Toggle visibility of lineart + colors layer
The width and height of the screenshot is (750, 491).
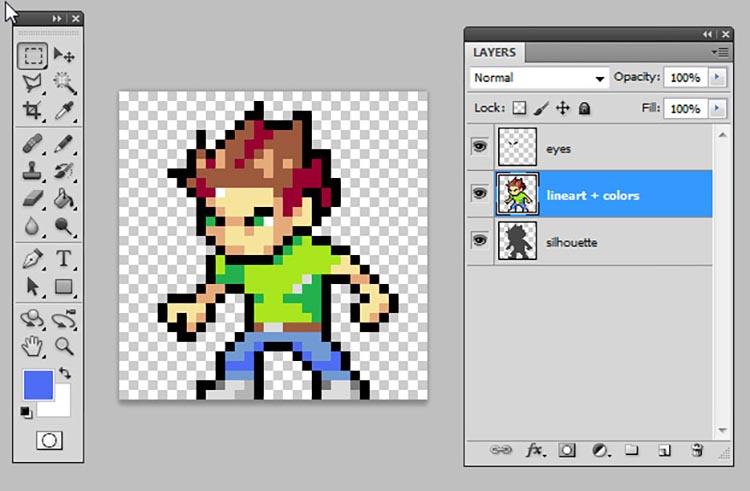coord(479,193)
